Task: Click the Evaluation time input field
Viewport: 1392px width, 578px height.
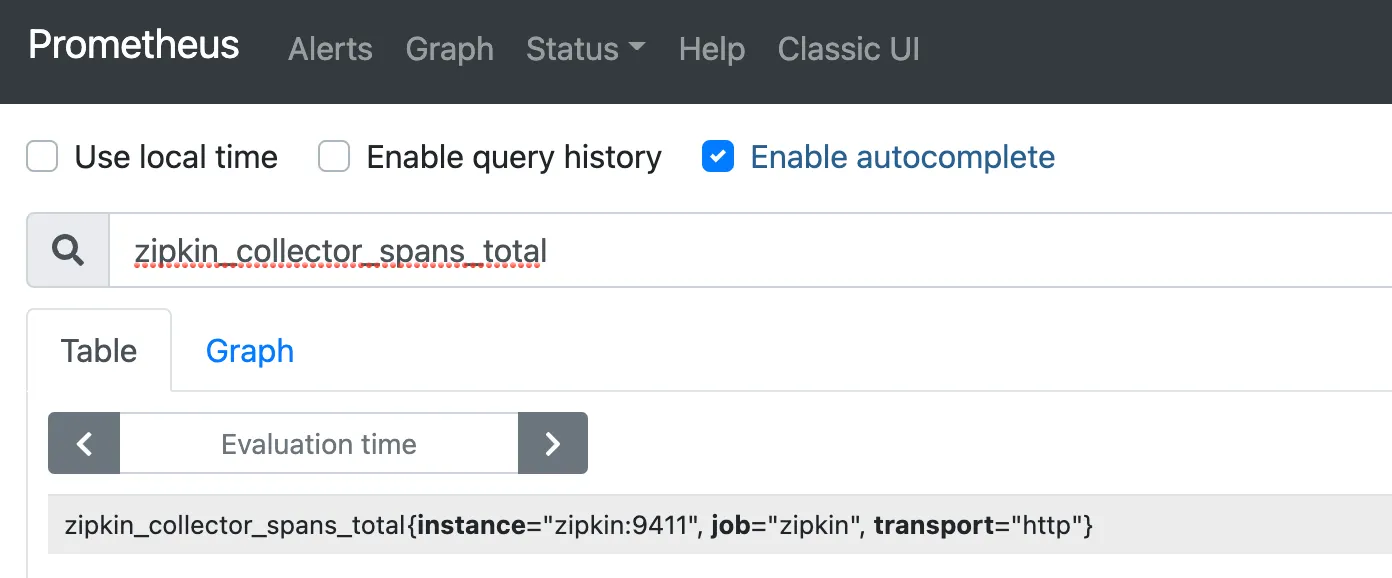Action: [319, 444]
